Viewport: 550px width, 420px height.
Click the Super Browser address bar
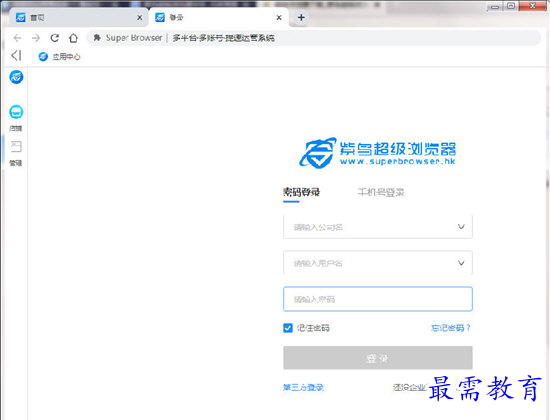coord(313,38)
